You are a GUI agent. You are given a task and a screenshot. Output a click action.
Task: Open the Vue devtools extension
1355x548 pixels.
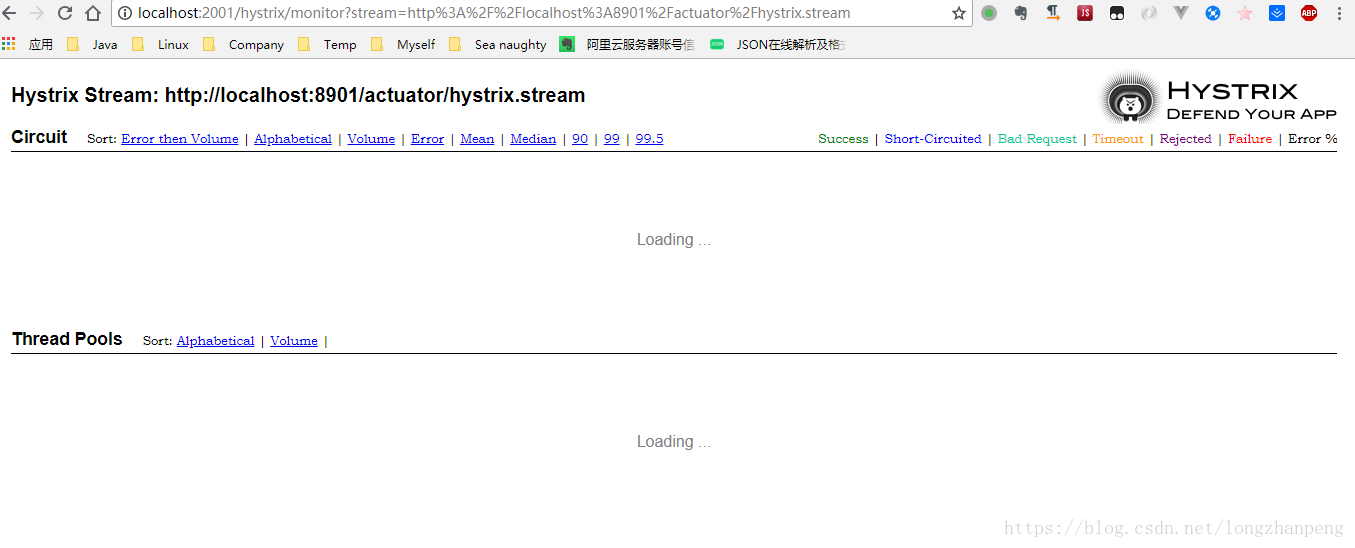tap(1181, 13)
